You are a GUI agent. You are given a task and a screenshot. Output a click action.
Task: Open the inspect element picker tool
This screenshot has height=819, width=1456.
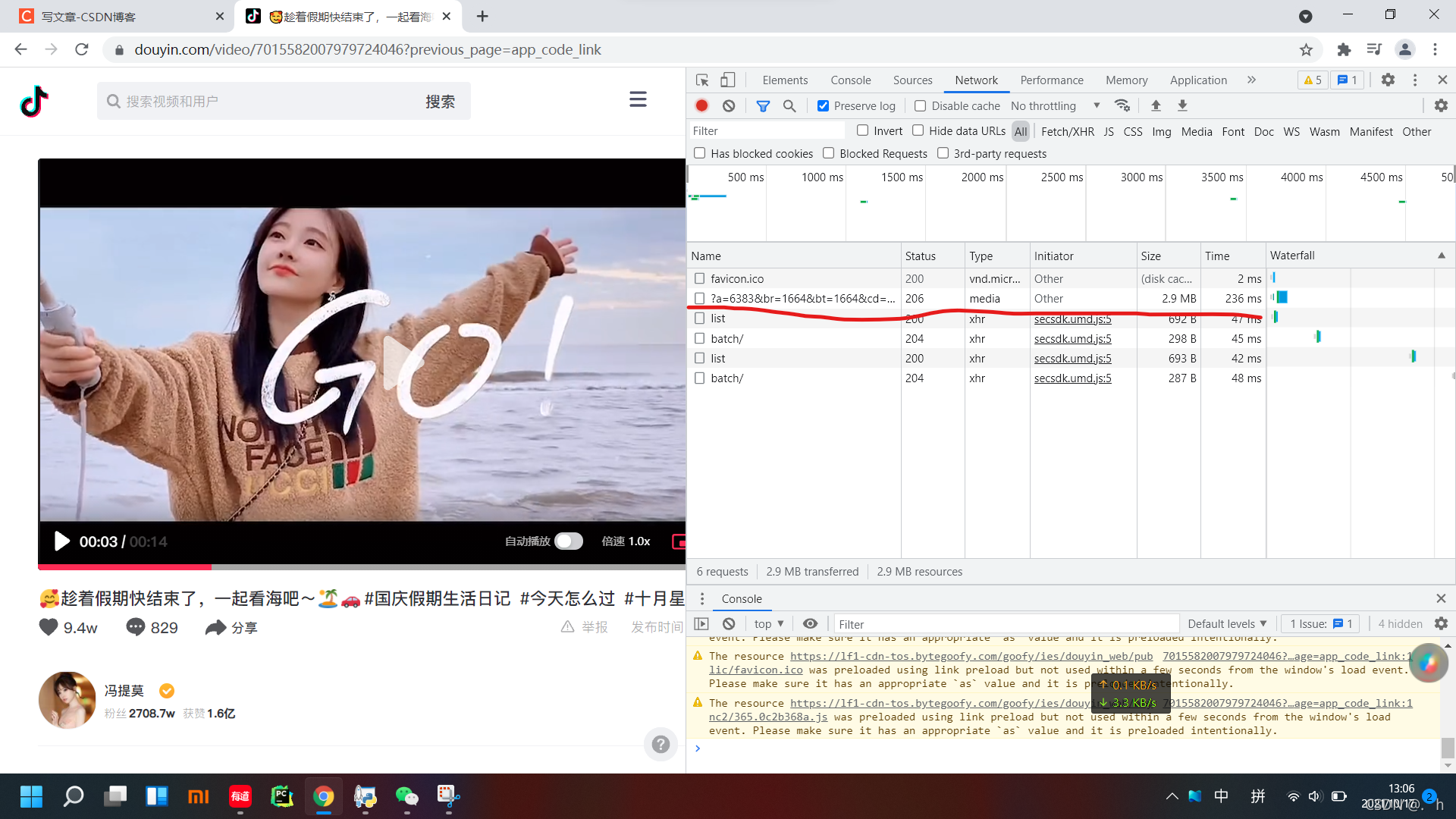(702, 80)
